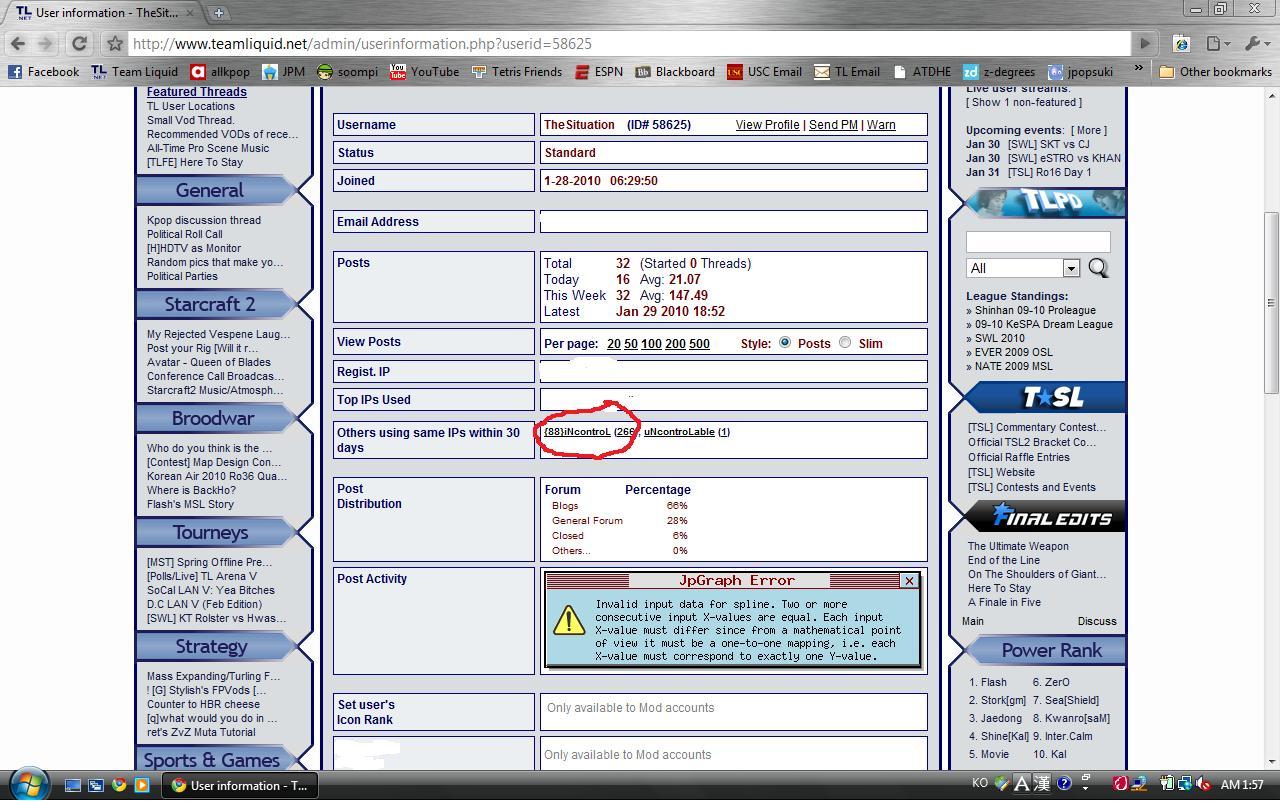Open the Facebook bookmark
The height and width of the screenshot is (801, 1282).
[43, 72]
